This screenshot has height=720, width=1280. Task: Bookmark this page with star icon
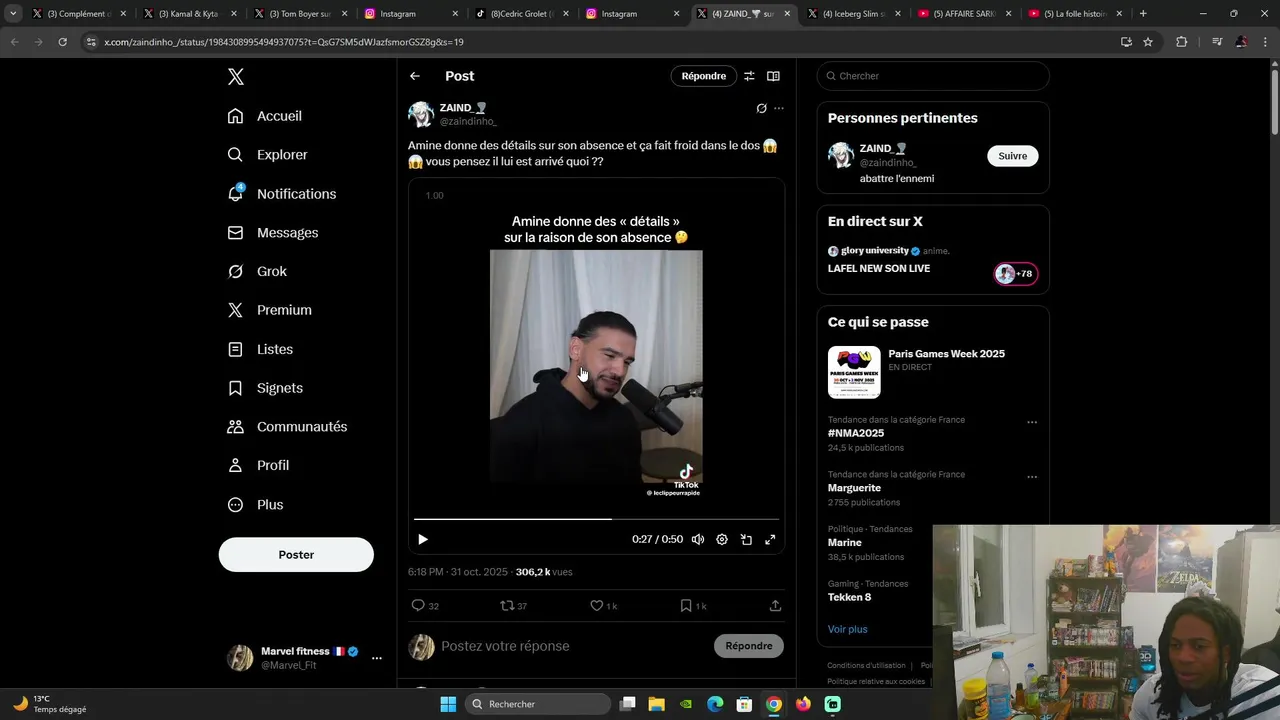[x=1148, y=42]
